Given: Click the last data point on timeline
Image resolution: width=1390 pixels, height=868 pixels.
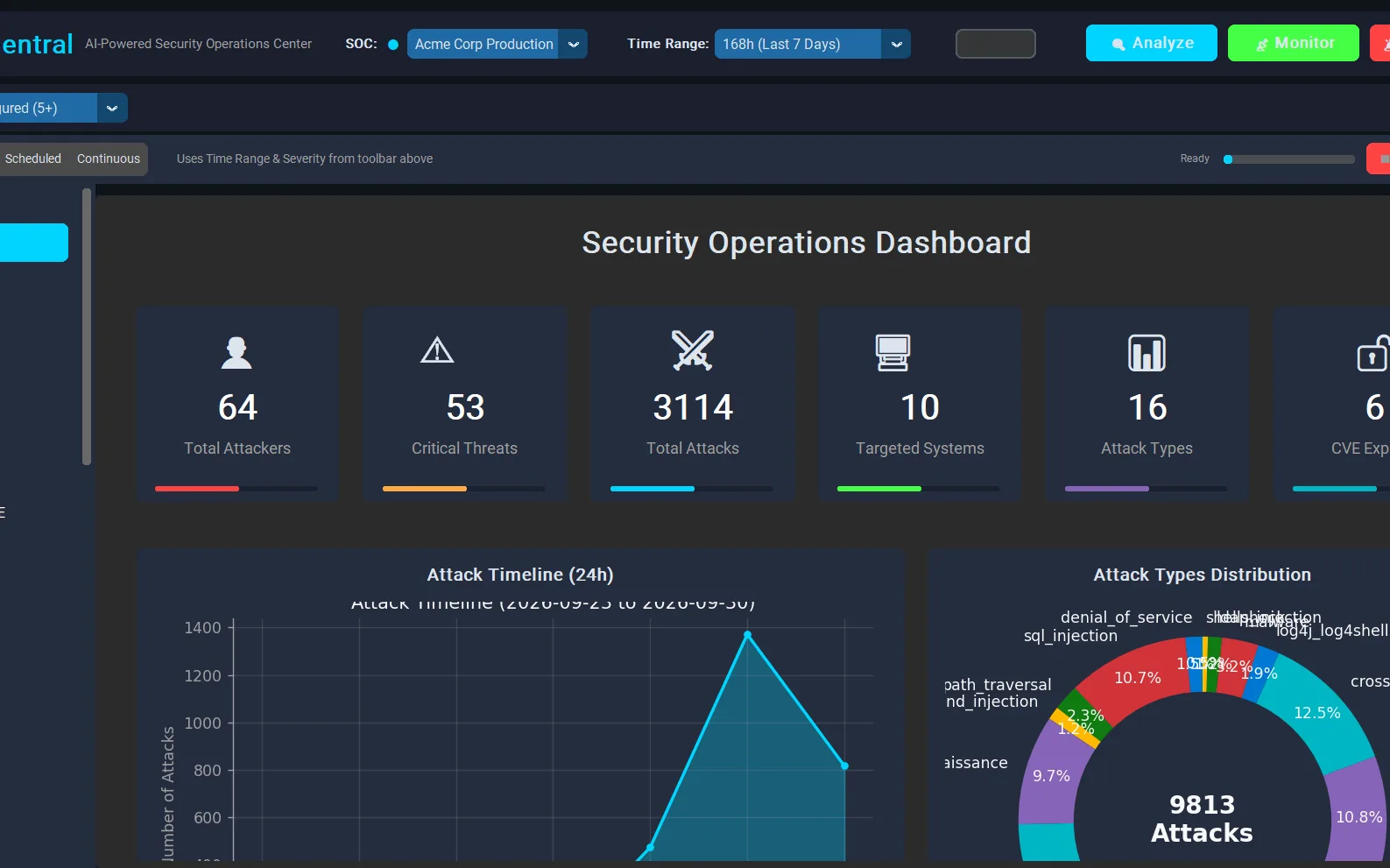Looking at the screenshot, I should 844,766.
